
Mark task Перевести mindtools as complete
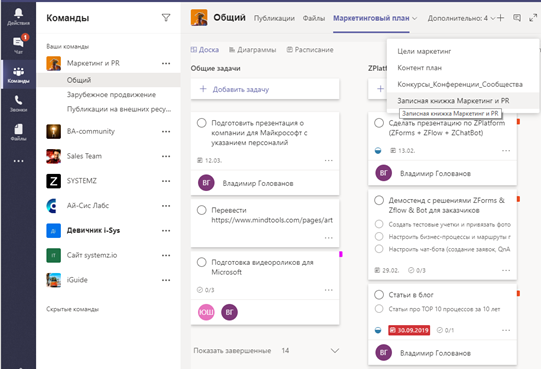(x=201, y=210)
